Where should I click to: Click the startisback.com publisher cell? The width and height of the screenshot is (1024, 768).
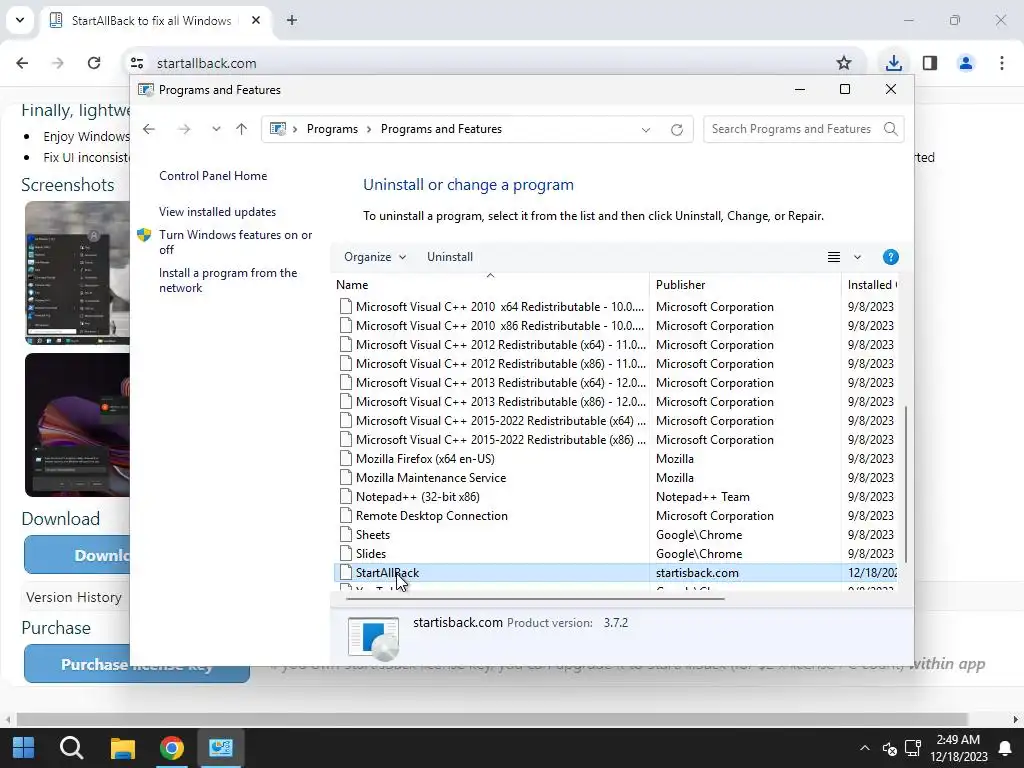point(697,573)
